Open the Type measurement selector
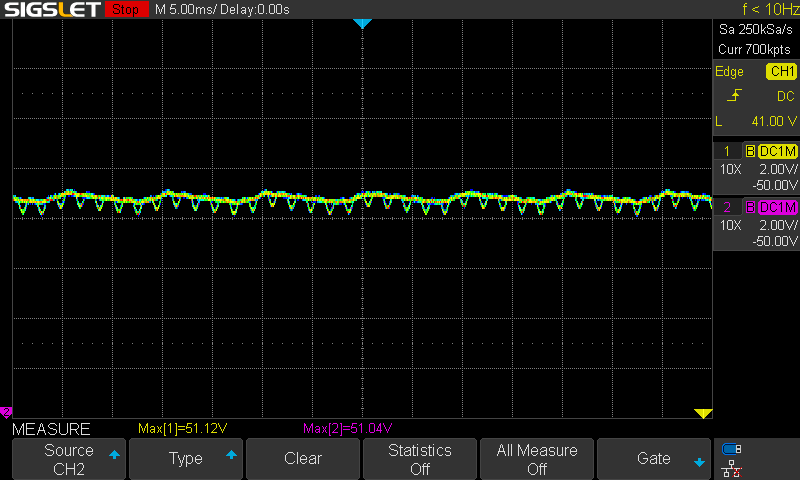The image size is (800, 480). click(x=186, y=459)
